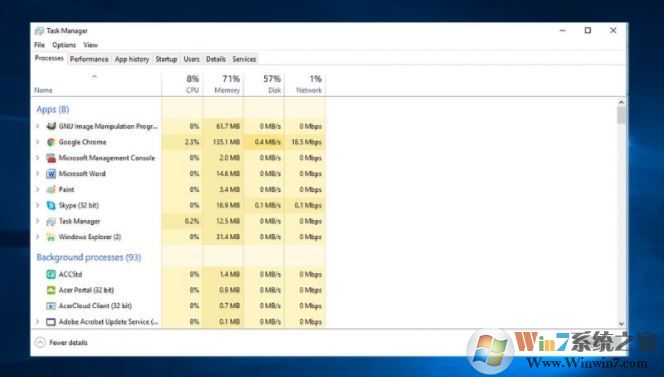Screen dimensions: 664x377
Task: Click Microsoft Word memory value 14.6 MB
Action: click(x=228, y=174)
